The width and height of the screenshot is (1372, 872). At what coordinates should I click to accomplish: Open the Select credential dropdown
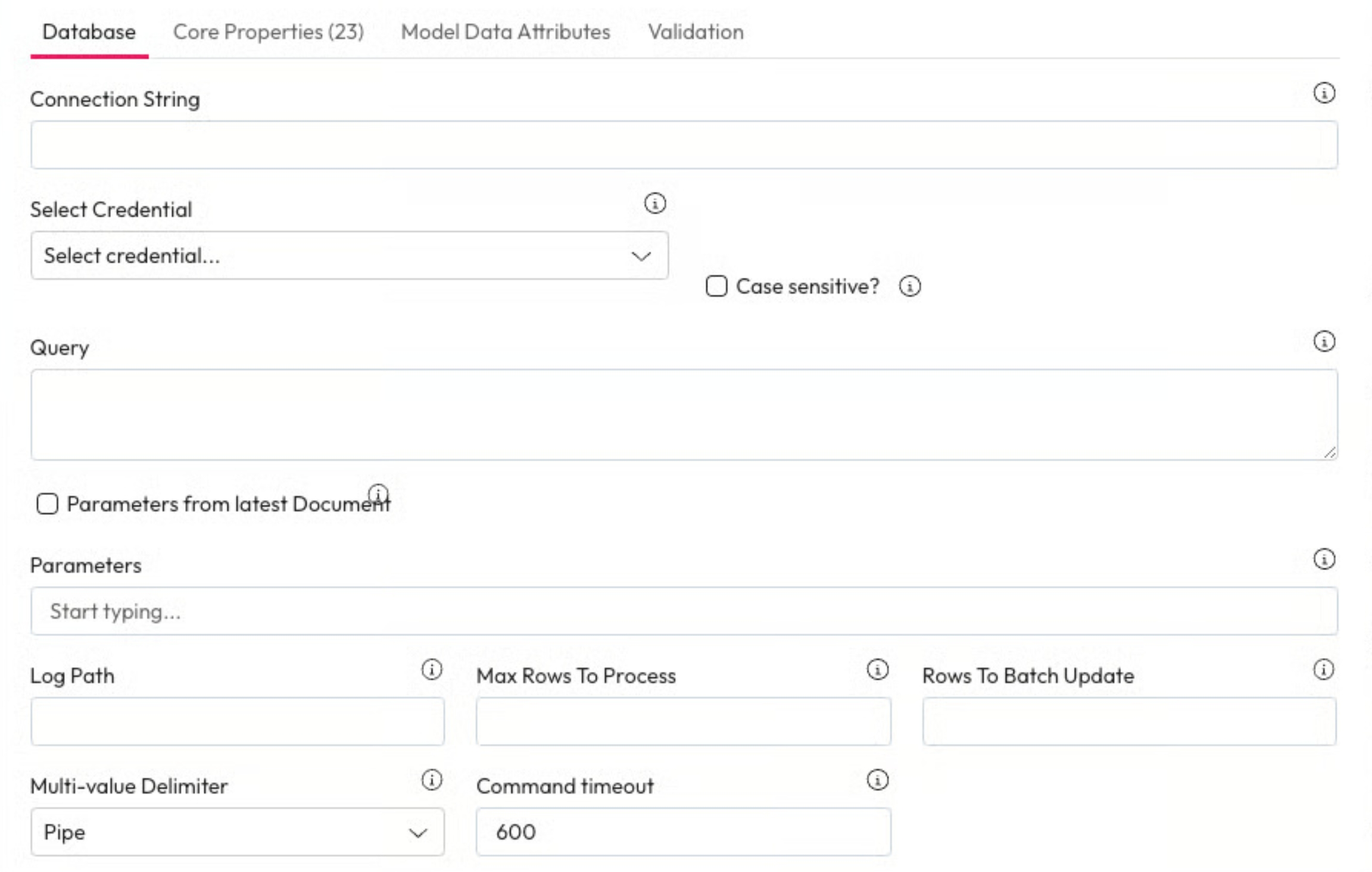point(349,256)
